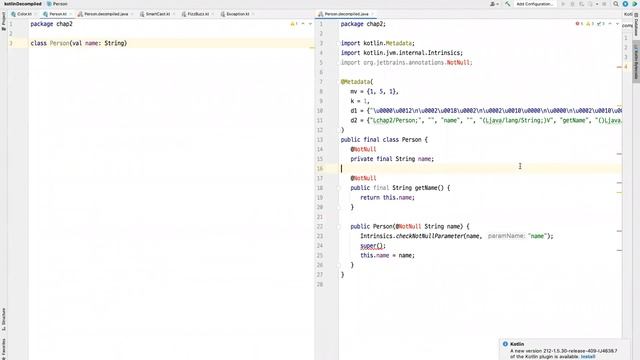This screenshot has height=360, width=640.
Task: Click the blue IDE updates icon
Action: click(x=625, y=4)
